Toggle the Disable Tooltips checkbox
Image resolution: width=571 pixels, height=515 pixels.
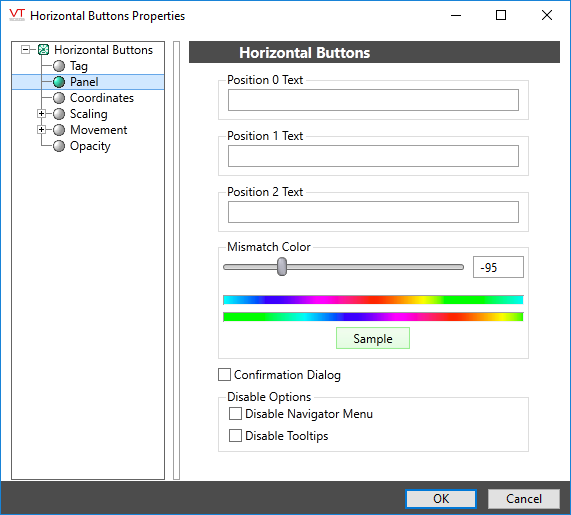pyautogui.click(x=235, y=436)
